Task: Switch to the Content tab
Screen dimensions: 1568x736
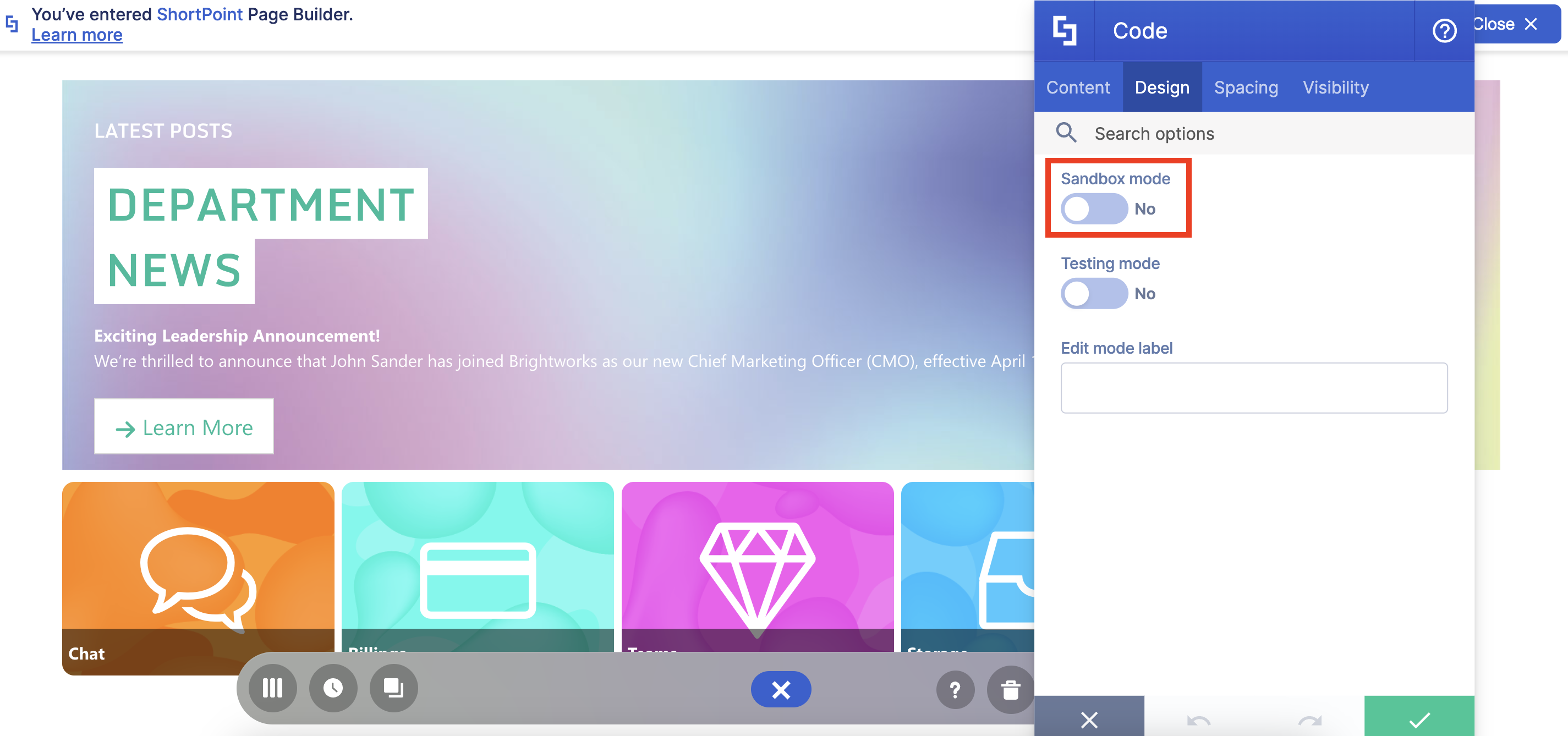Action: click(x=1078, y=87)
